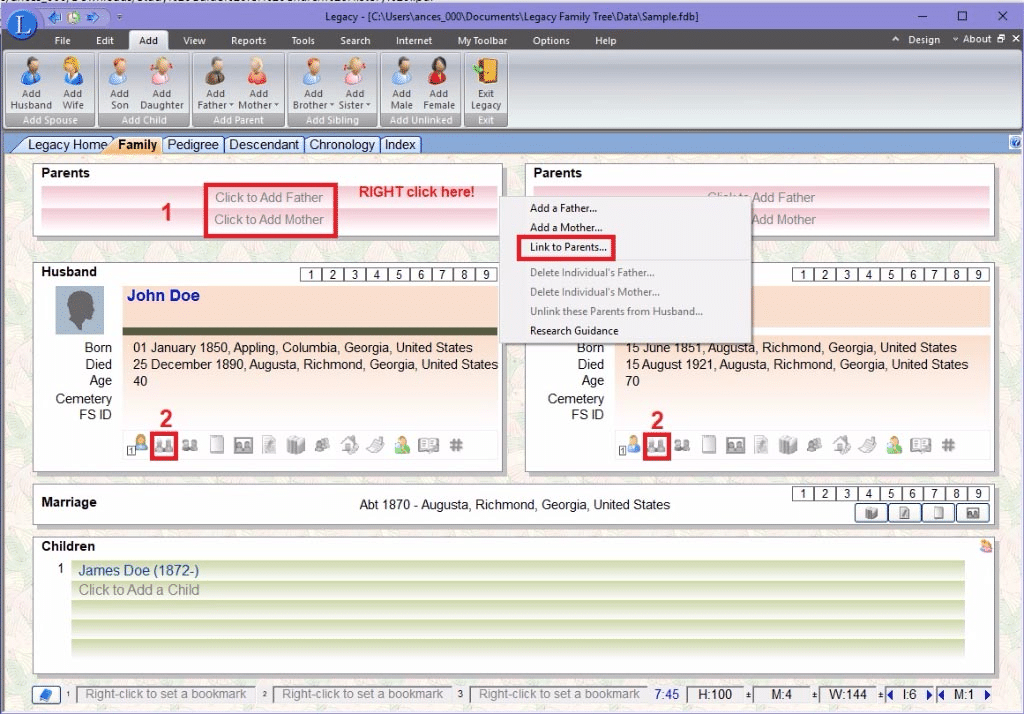Click to Add Mother for husband
Screen dimensions: 1024x714
point(269,219)
